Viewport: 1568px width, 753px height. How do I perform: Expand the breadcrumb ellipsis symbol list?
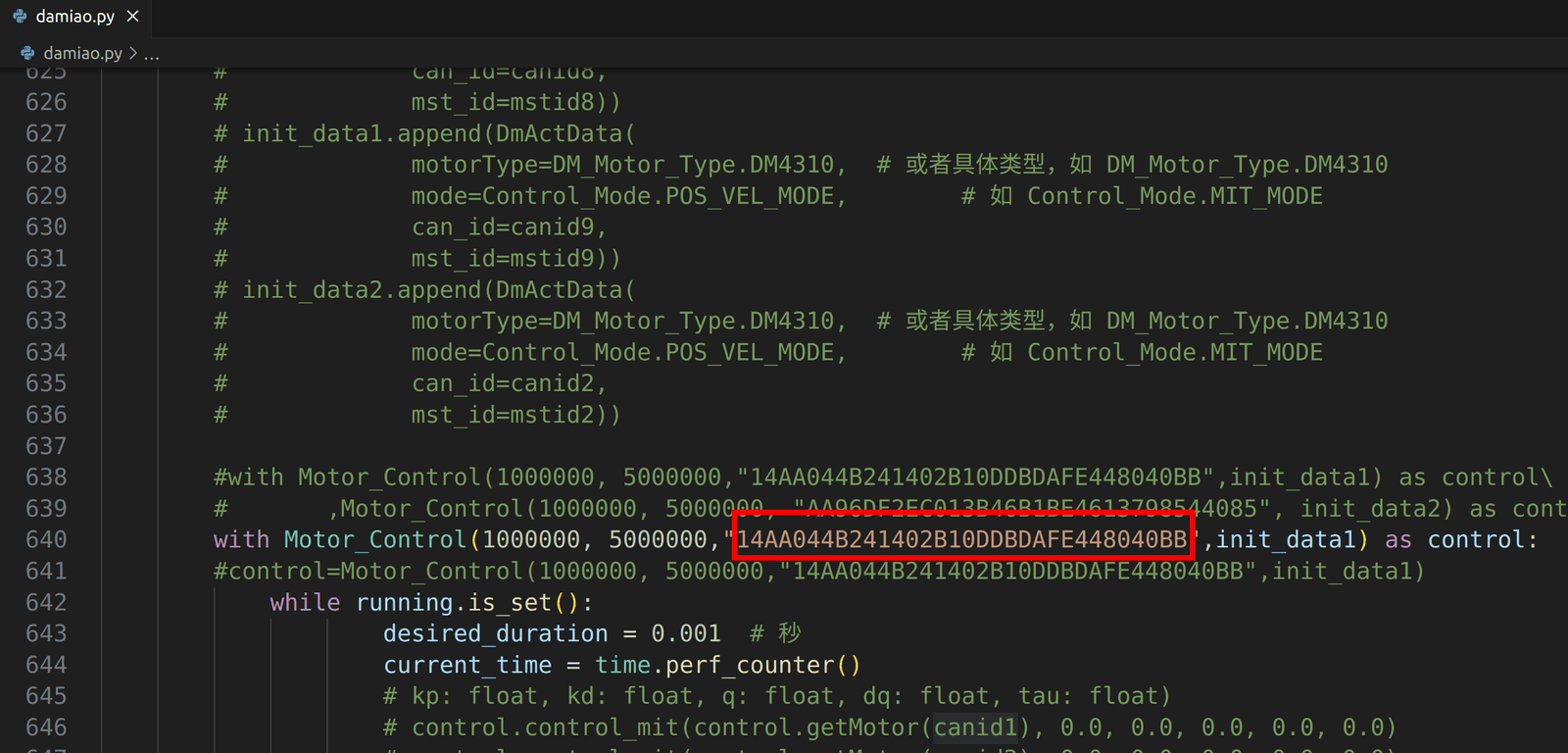click(151, 53)
